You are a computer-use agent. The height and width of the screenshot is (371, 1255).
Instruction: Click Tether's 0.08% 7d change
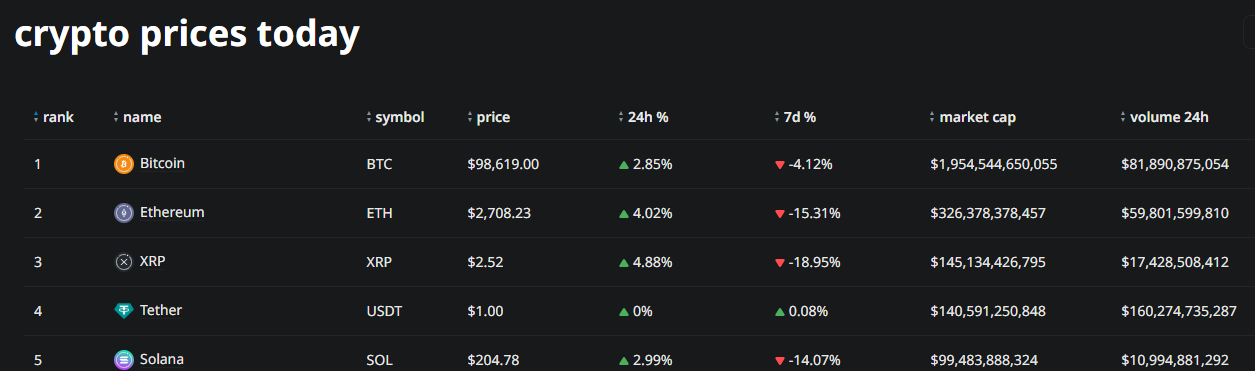tap(802, 311)
